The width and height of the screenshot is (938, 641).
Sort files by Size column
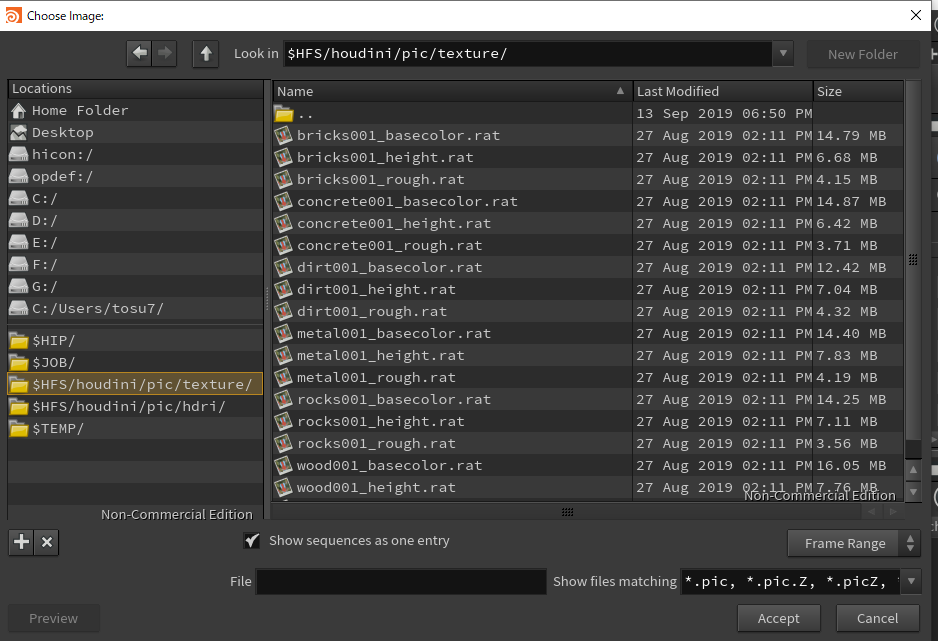(x=858, y=91)
